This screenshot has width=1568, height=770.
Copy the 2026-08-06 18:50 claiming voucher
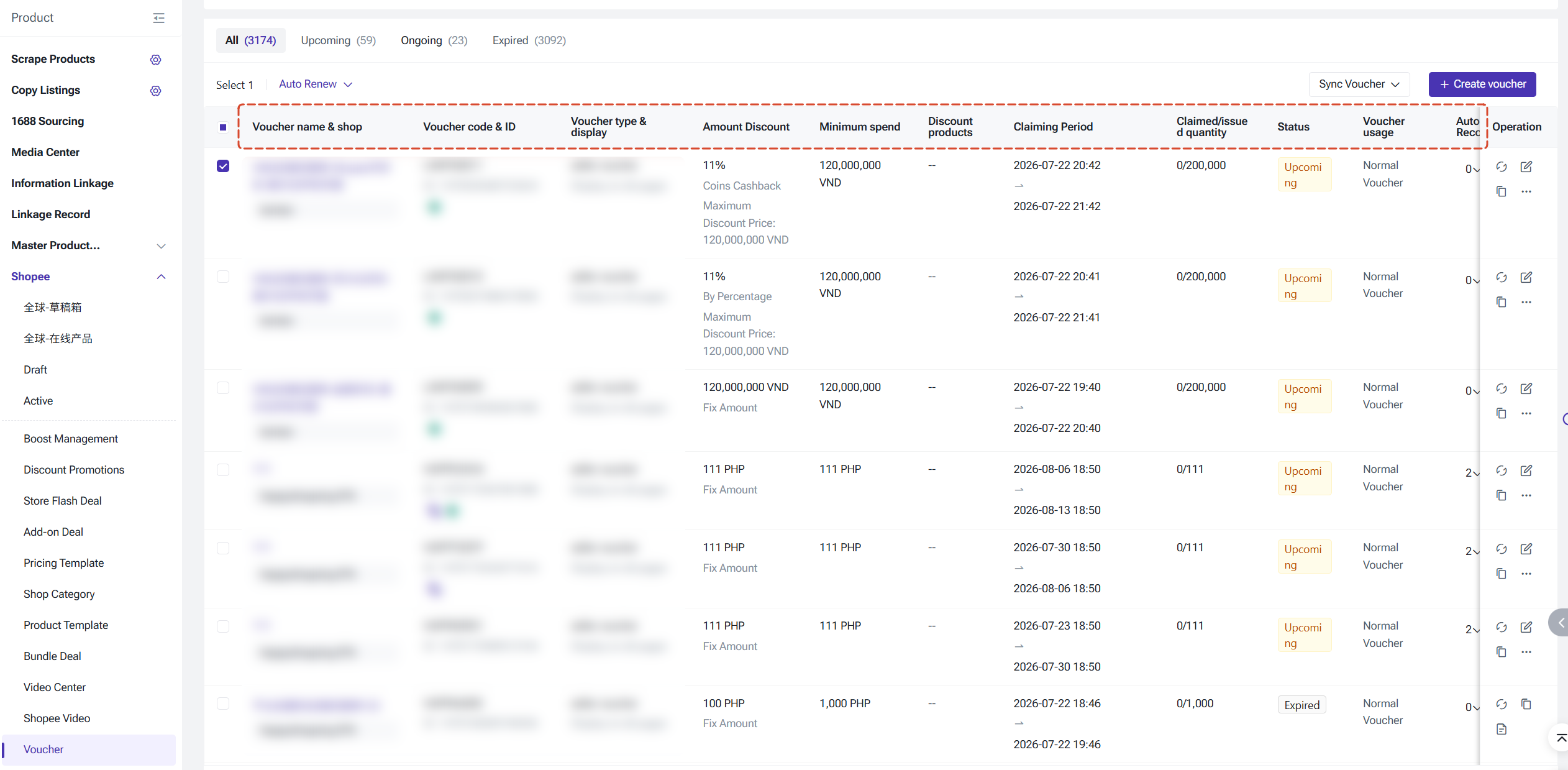(1502, 495)
